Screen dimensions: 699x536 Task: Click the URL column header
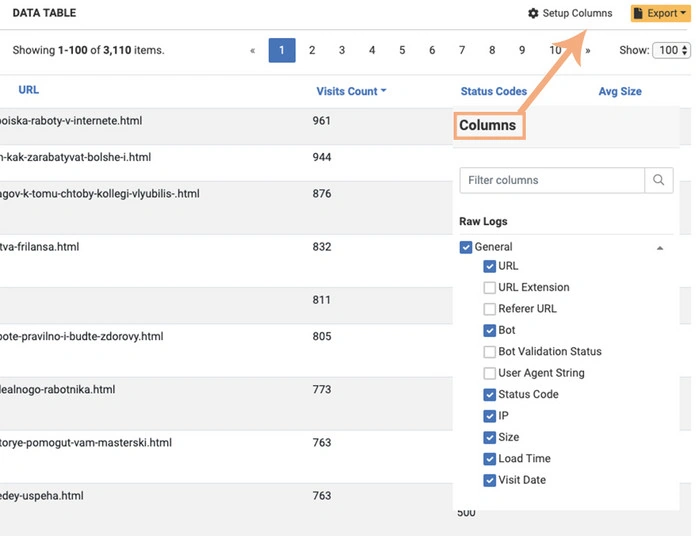(29, 90)
